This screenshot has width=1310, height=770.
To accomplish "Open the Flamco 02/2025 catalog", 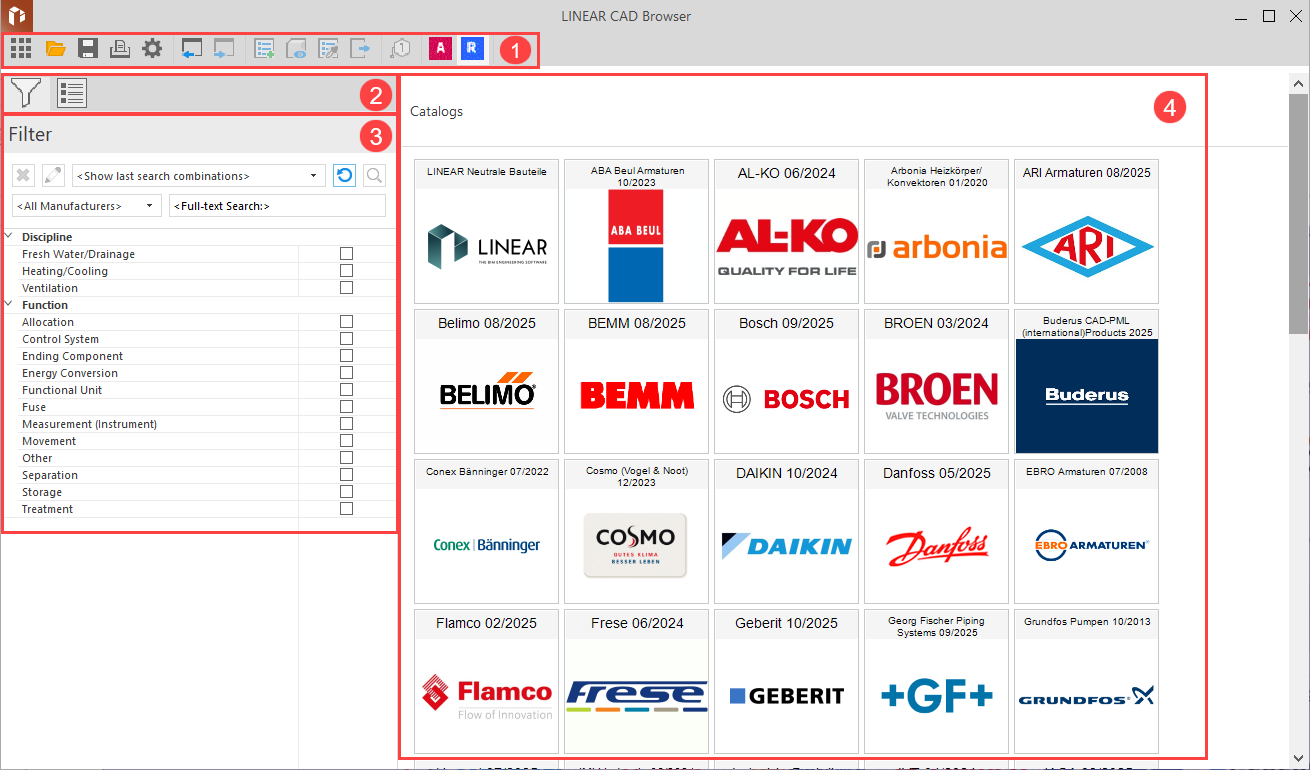I will pos(487,681).
